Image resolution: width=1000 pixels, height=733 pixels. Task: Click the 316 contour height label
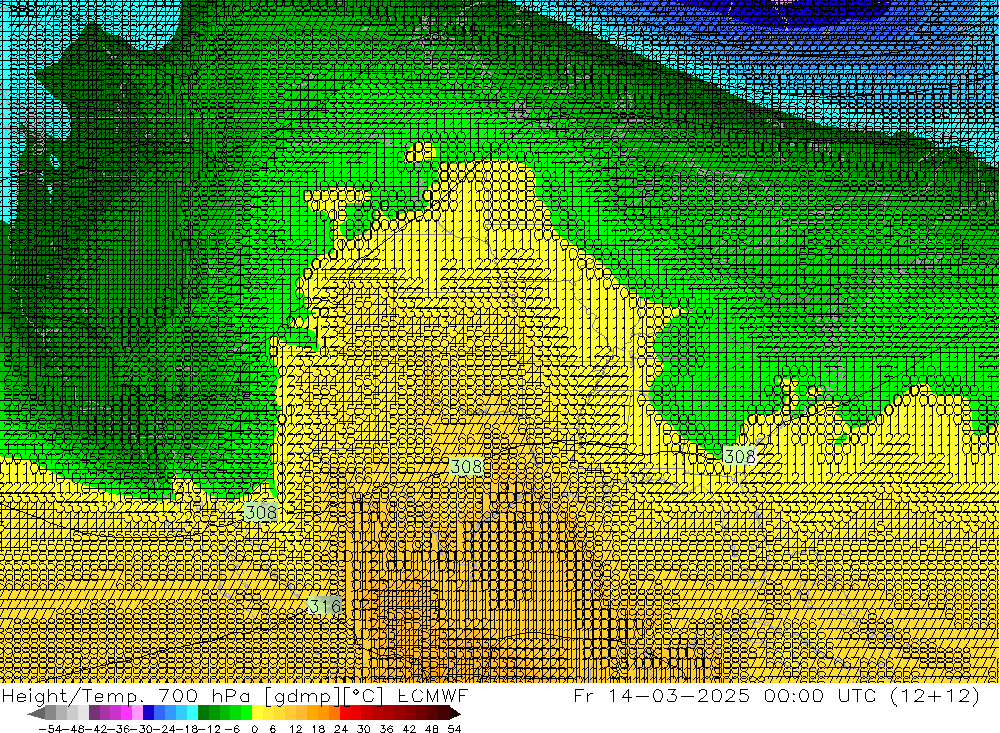325,605
